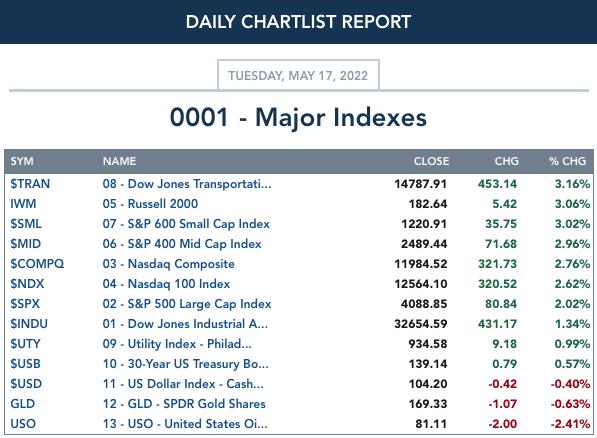Viewport: 597px width, 438px height.
Task: Sort by the SYM column header
Action: point(22,161)
